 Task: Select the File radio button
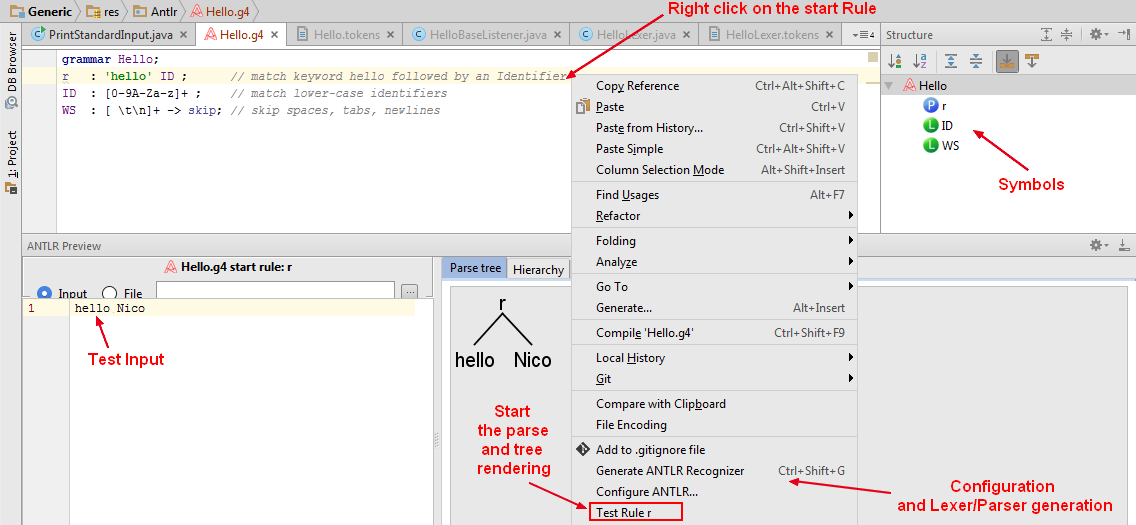click(x=109, y=294)
